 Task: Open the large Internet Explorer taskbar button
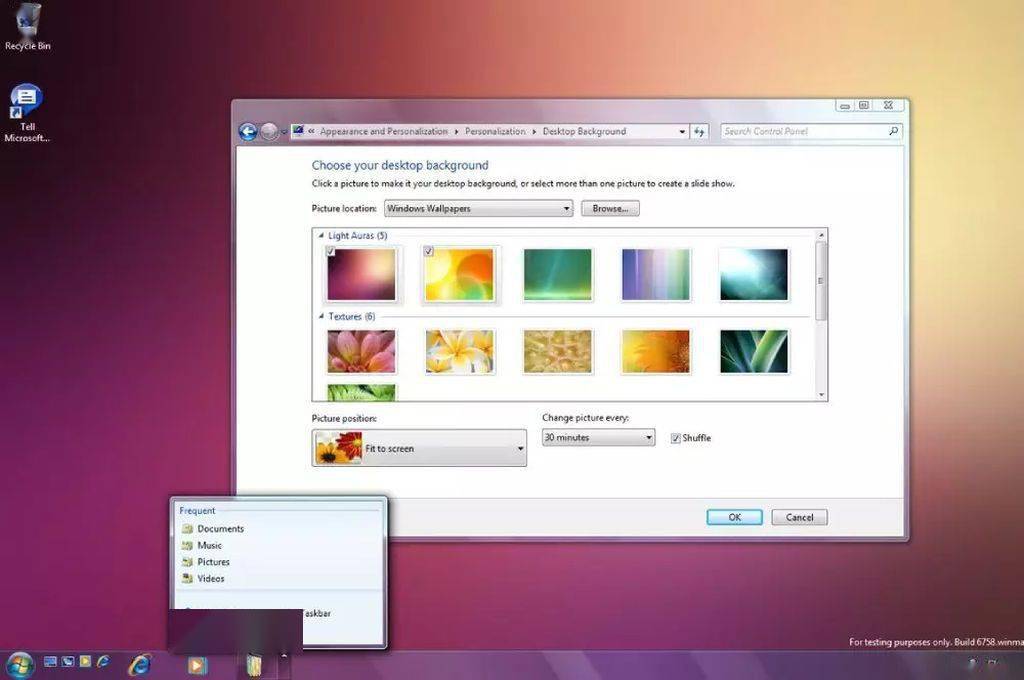(x=140, y=665)
